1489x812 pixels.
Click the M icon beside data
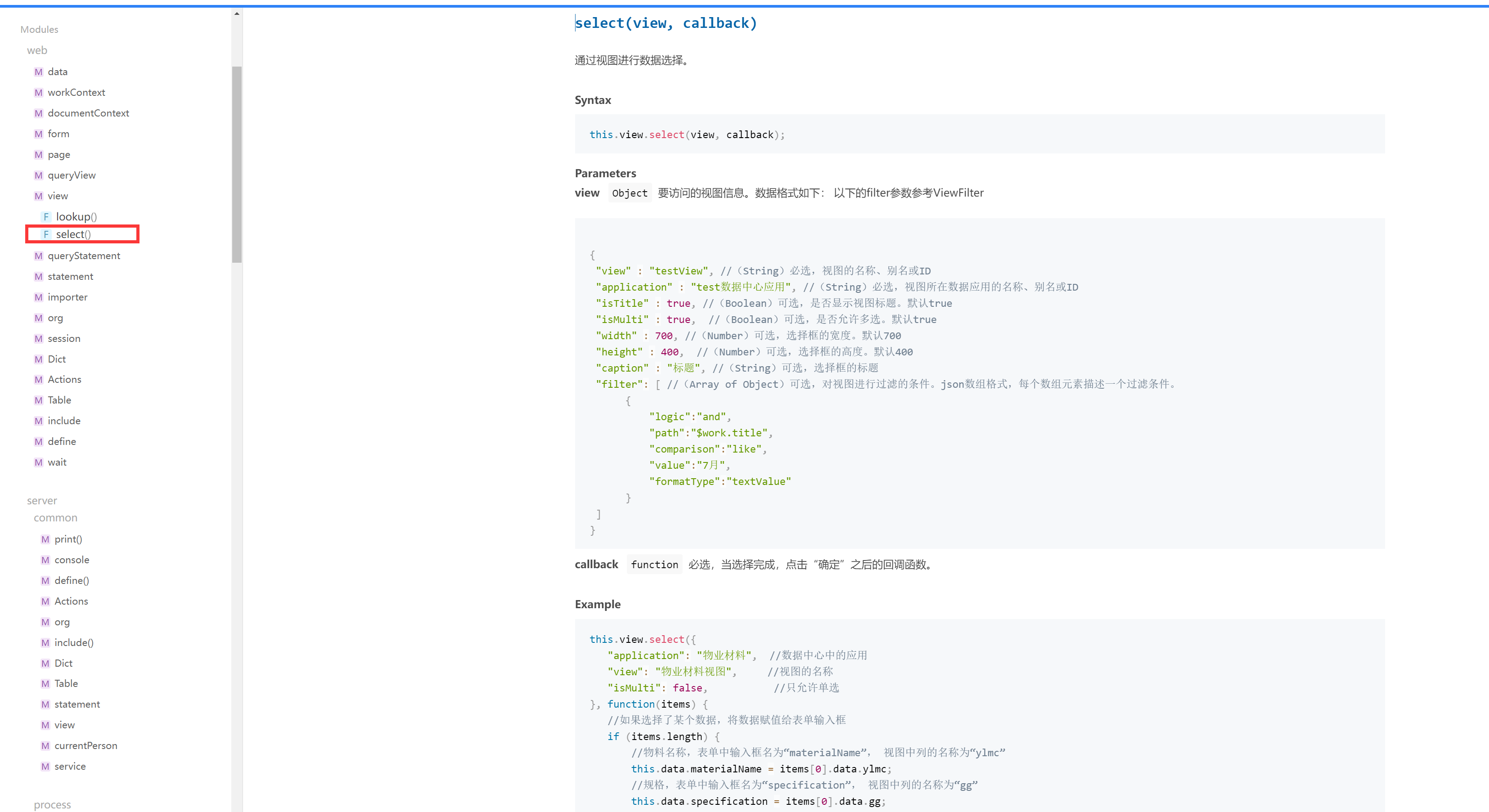pos(38,72)
